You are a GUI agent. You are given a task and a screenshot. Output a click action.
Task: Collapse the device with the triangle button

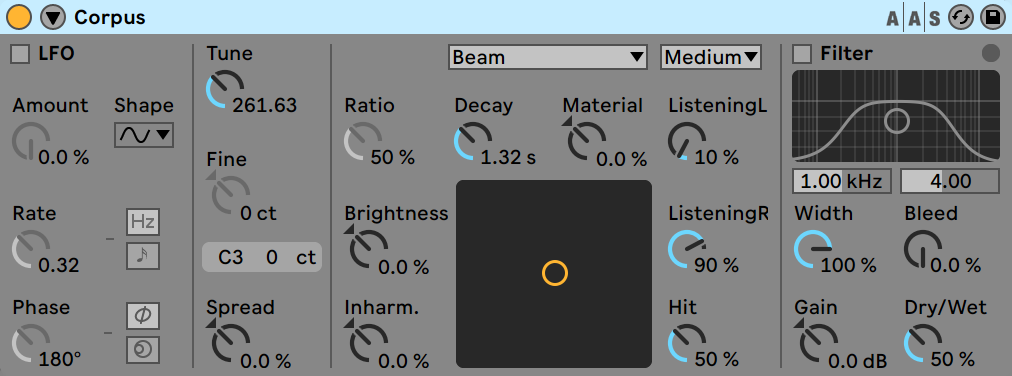coord(53,17)
